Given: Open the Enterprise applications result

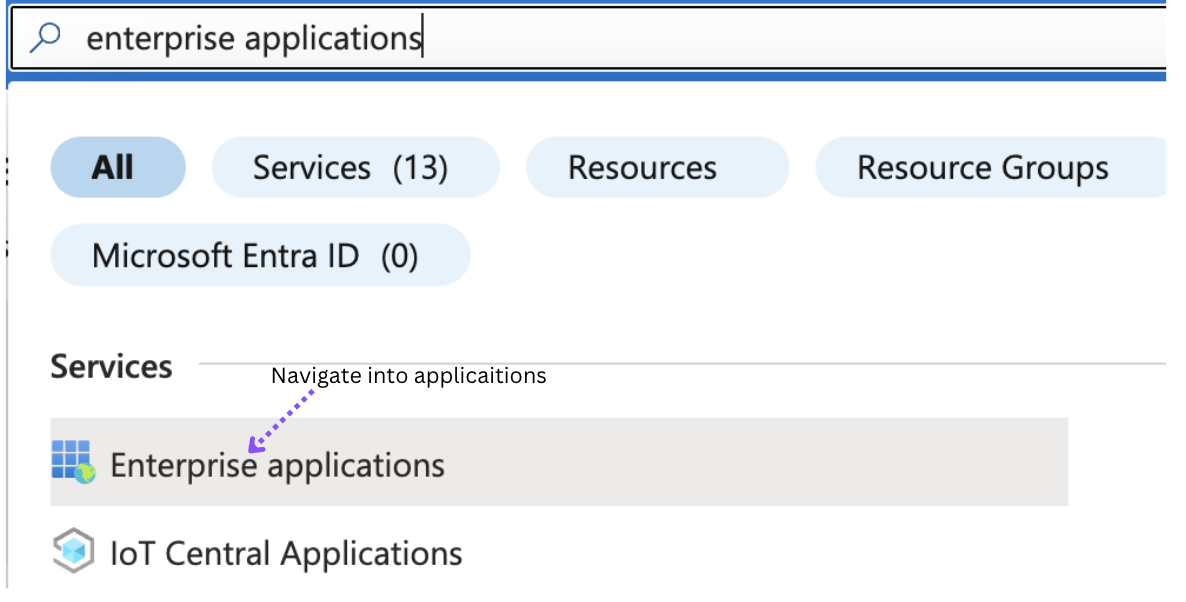Looking at the screenshot, I should (277, 464).
